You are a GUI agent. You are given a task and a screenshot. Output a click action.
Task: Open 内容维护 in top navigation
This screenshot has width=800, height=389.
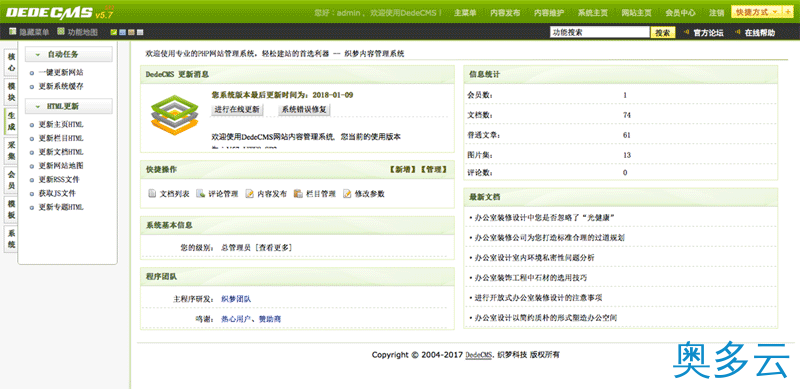pos(549,13)
